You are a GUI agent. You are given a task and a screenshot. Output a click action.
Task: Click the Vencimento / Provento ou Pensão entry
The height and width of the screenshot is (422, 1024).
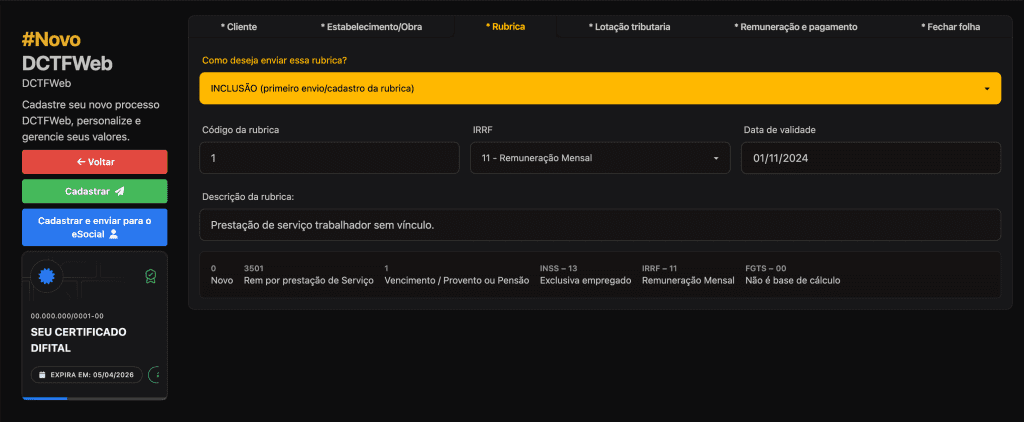click(x=456, y=275)
